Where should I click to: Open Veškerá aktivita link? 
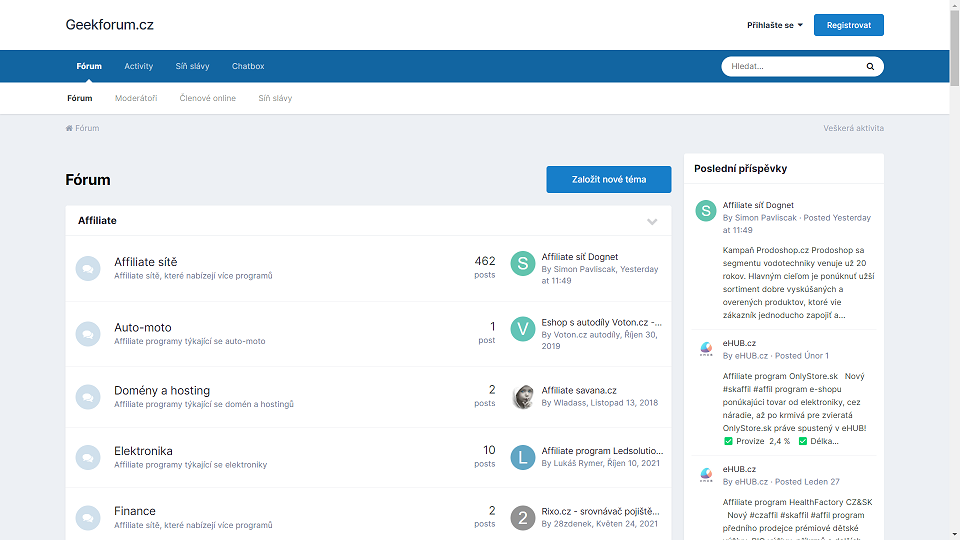853,128
